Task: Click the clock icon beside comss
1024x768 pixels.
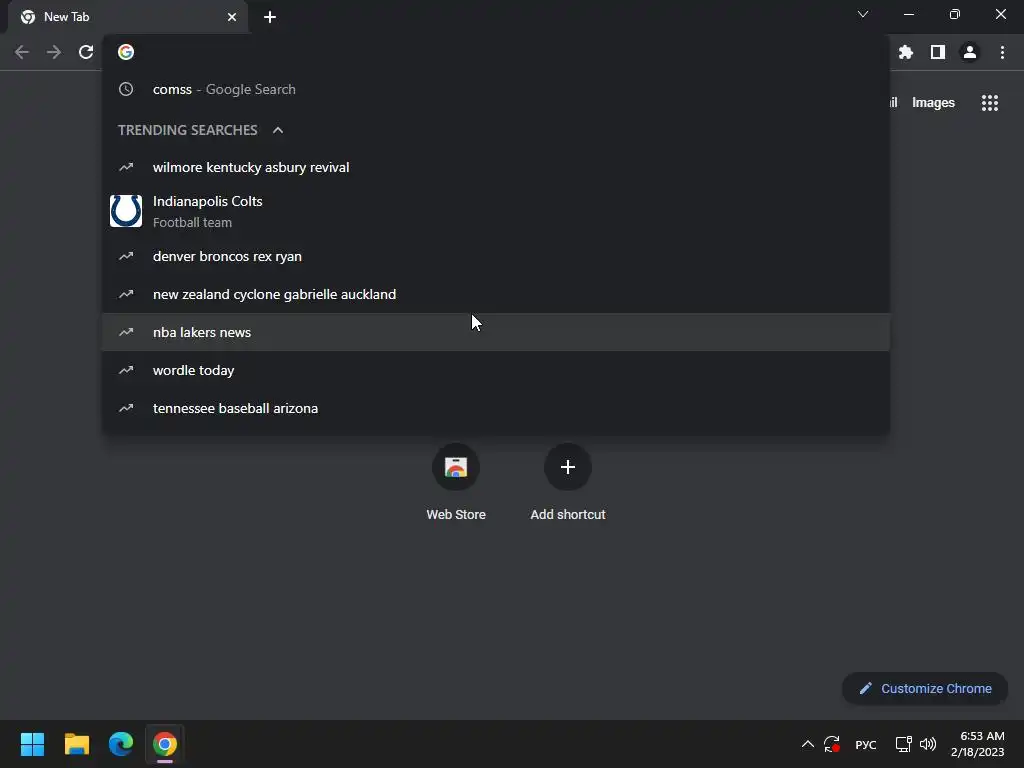Action: 126,89
